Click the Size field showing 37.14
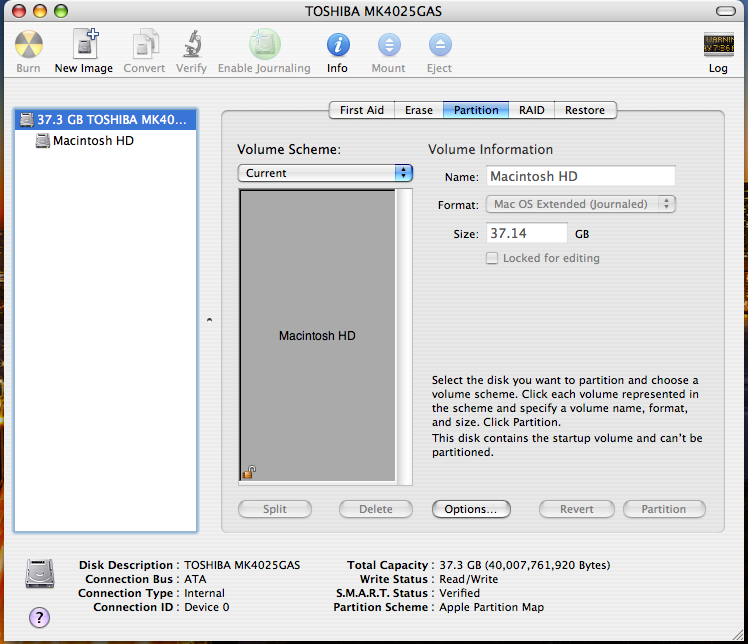 [527, 233]
